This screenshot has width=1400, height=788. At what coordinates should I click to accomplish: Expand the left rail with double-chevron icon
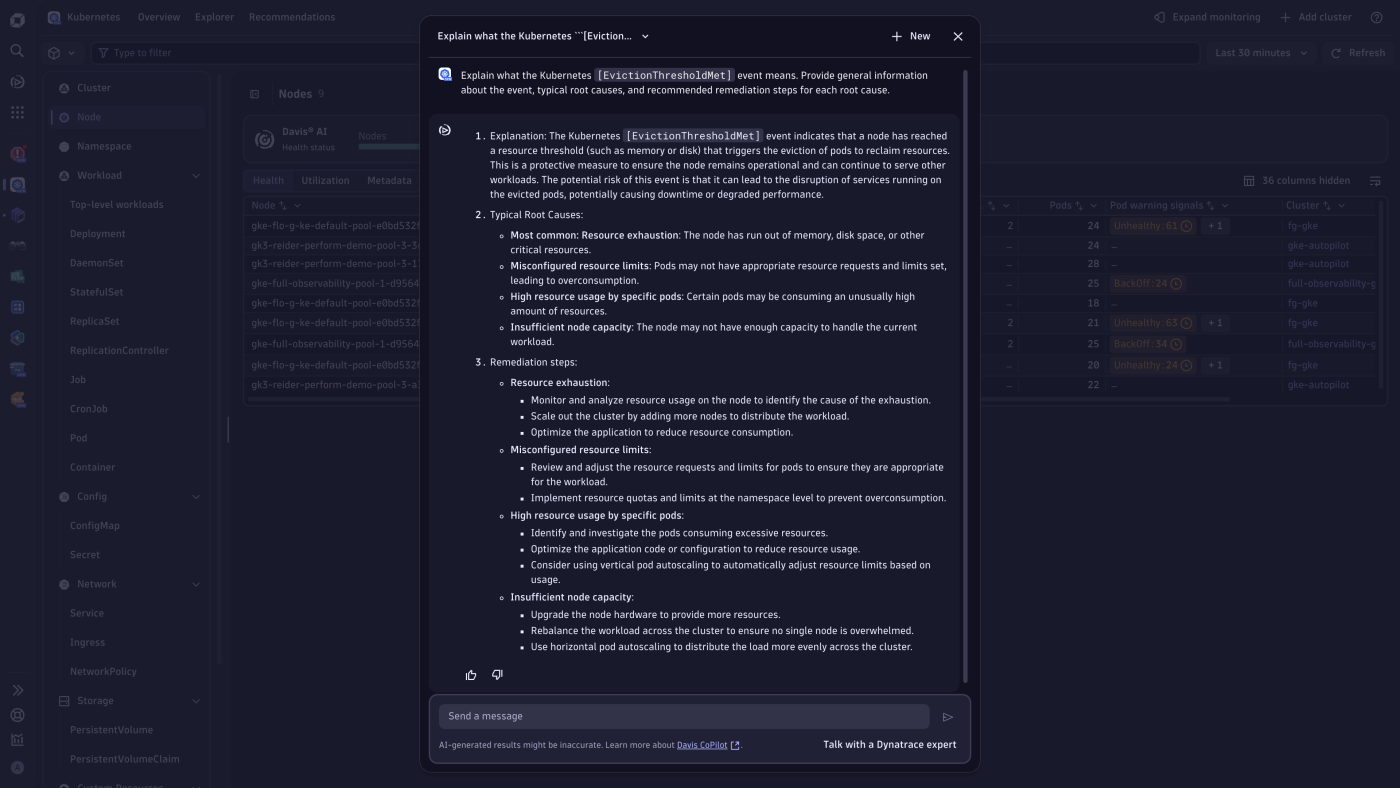pos(17,690)
